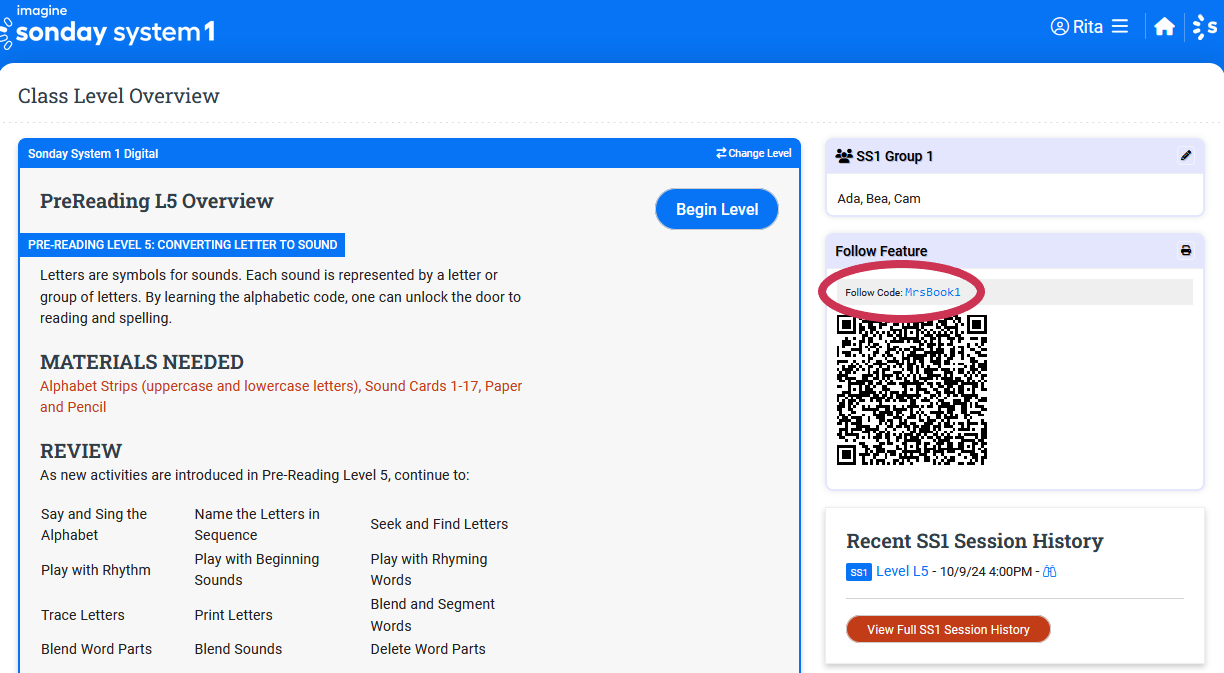Click the student names Ada, Bea, Cam

coord(879,198)
